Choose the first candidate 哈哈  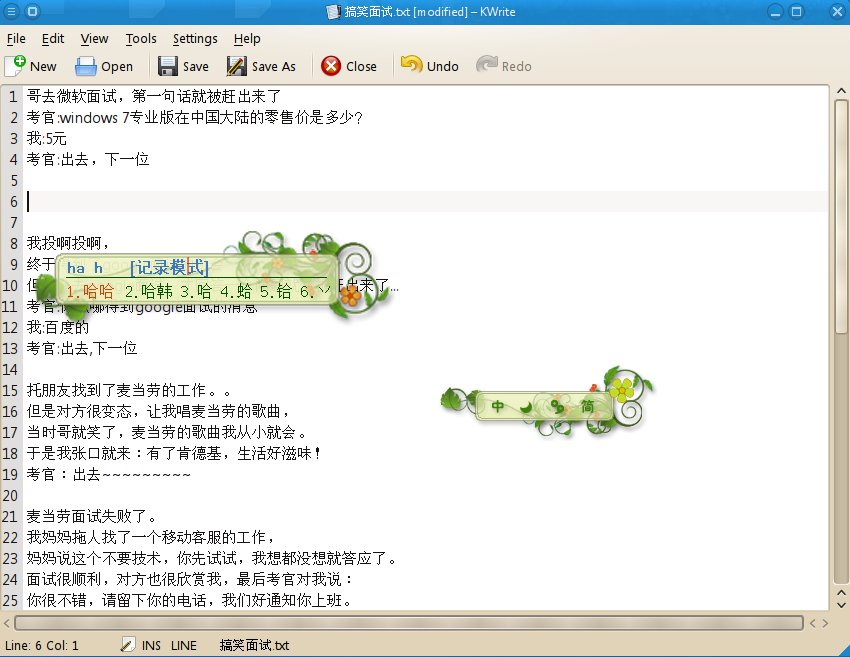coord(90,291)
